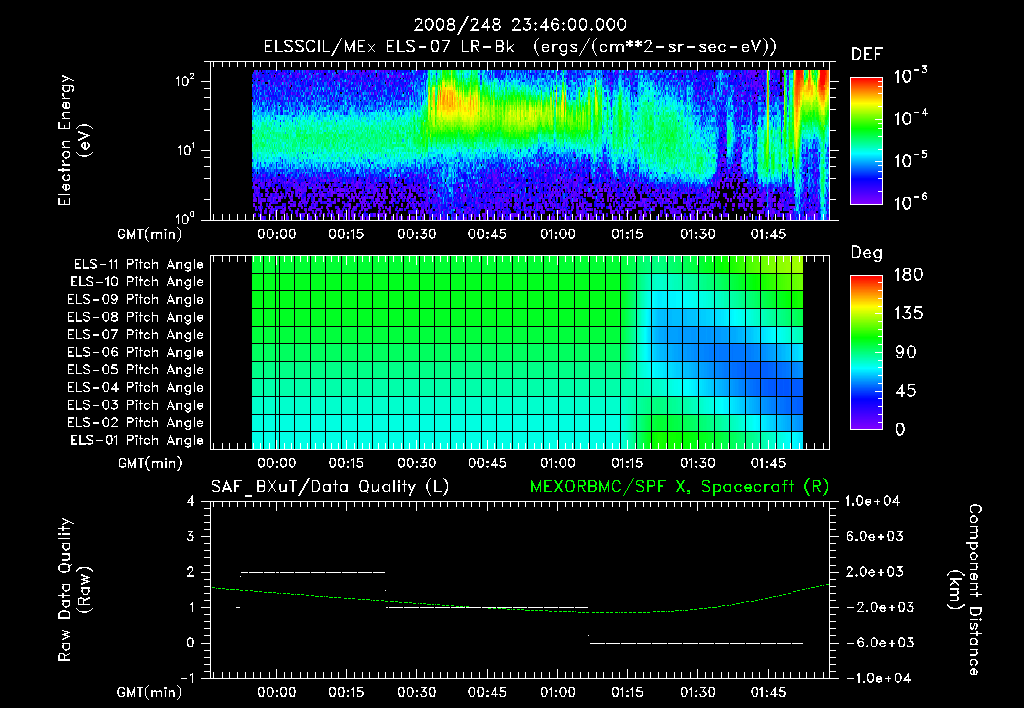Click the Component Distance (km) axis label
1024x708 pixels.
(965, 590)
